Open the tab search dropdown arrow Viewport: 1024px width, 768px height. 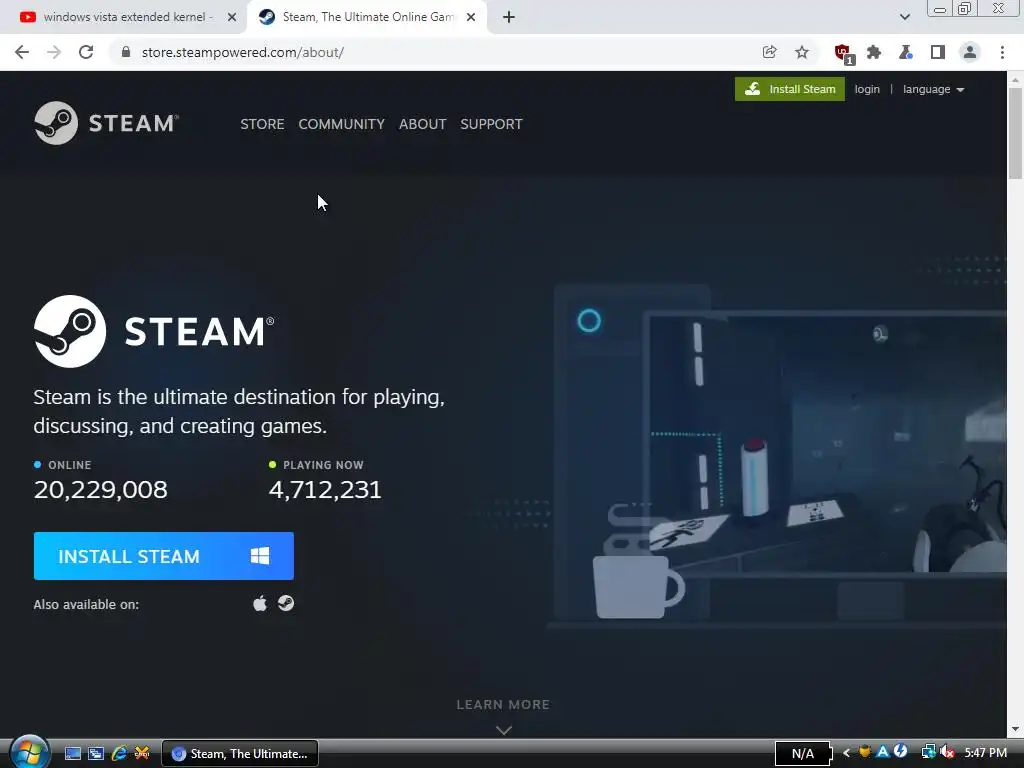pos(904,17)
